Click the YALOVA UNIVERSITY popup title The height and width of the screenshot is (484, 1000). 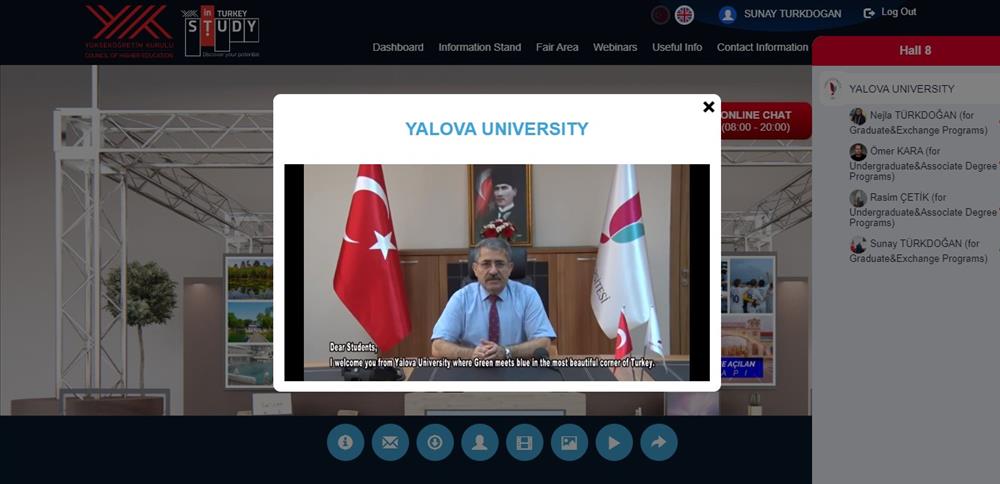(497, 129)
